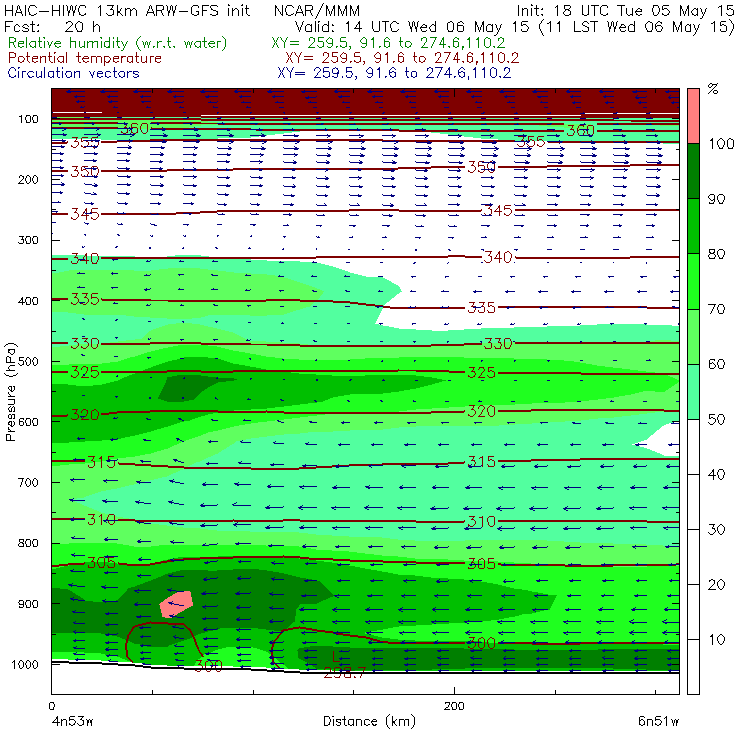This screenshot has height=740, width=740.
Task: Click the green "Relative humidity (w.r.t. water)" legend
Action: pos(118,43)
